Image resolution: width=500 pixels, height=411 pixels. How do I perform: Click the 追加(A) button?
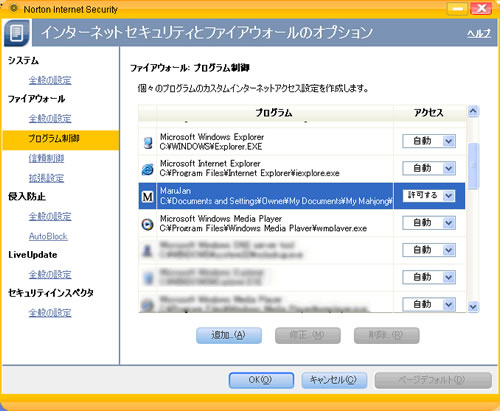point(229,335)
